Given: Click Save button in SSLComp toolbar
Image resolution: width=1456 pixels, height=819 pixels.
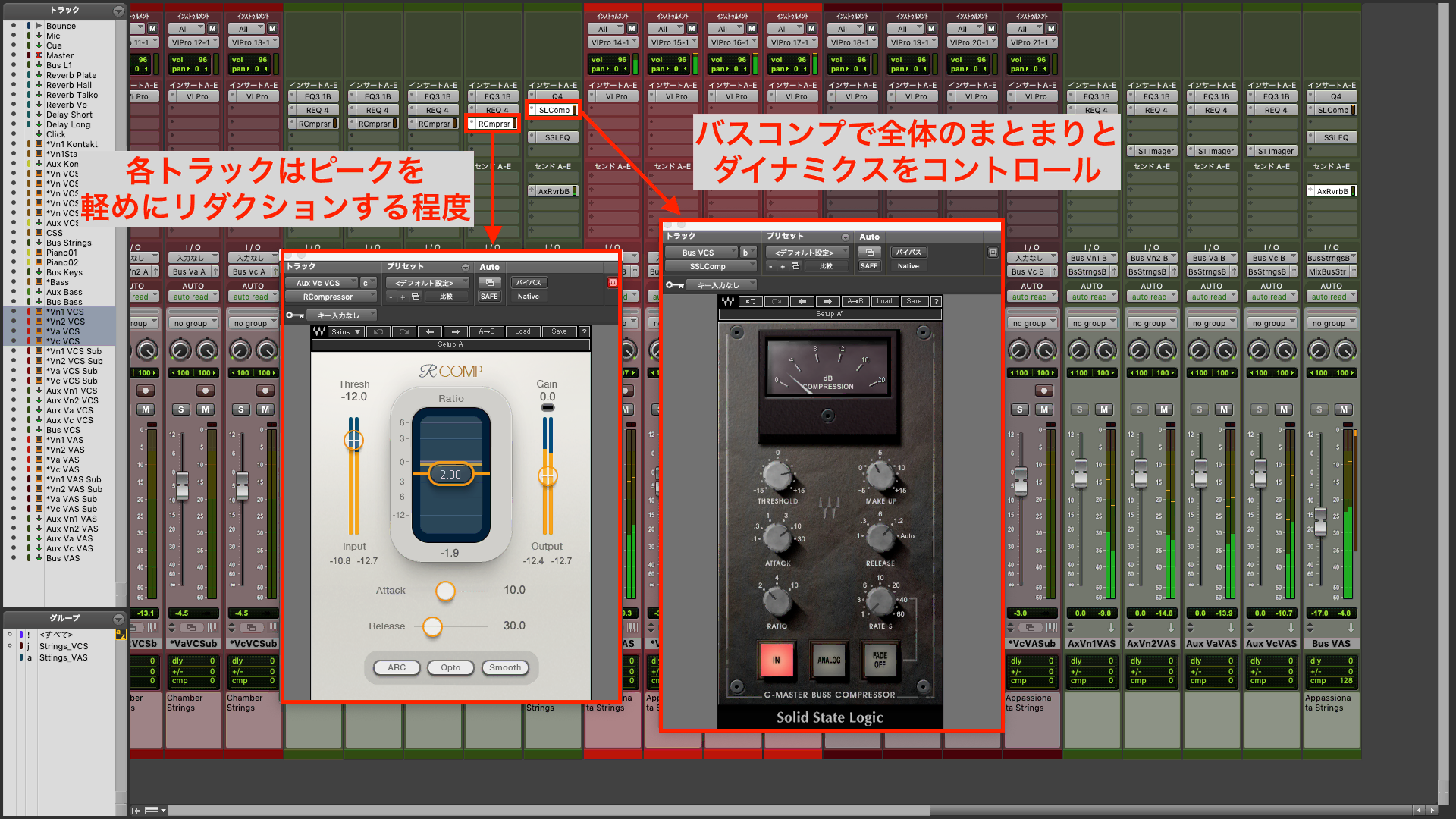Looking at the screenshot, I should [x=915, y=301].
